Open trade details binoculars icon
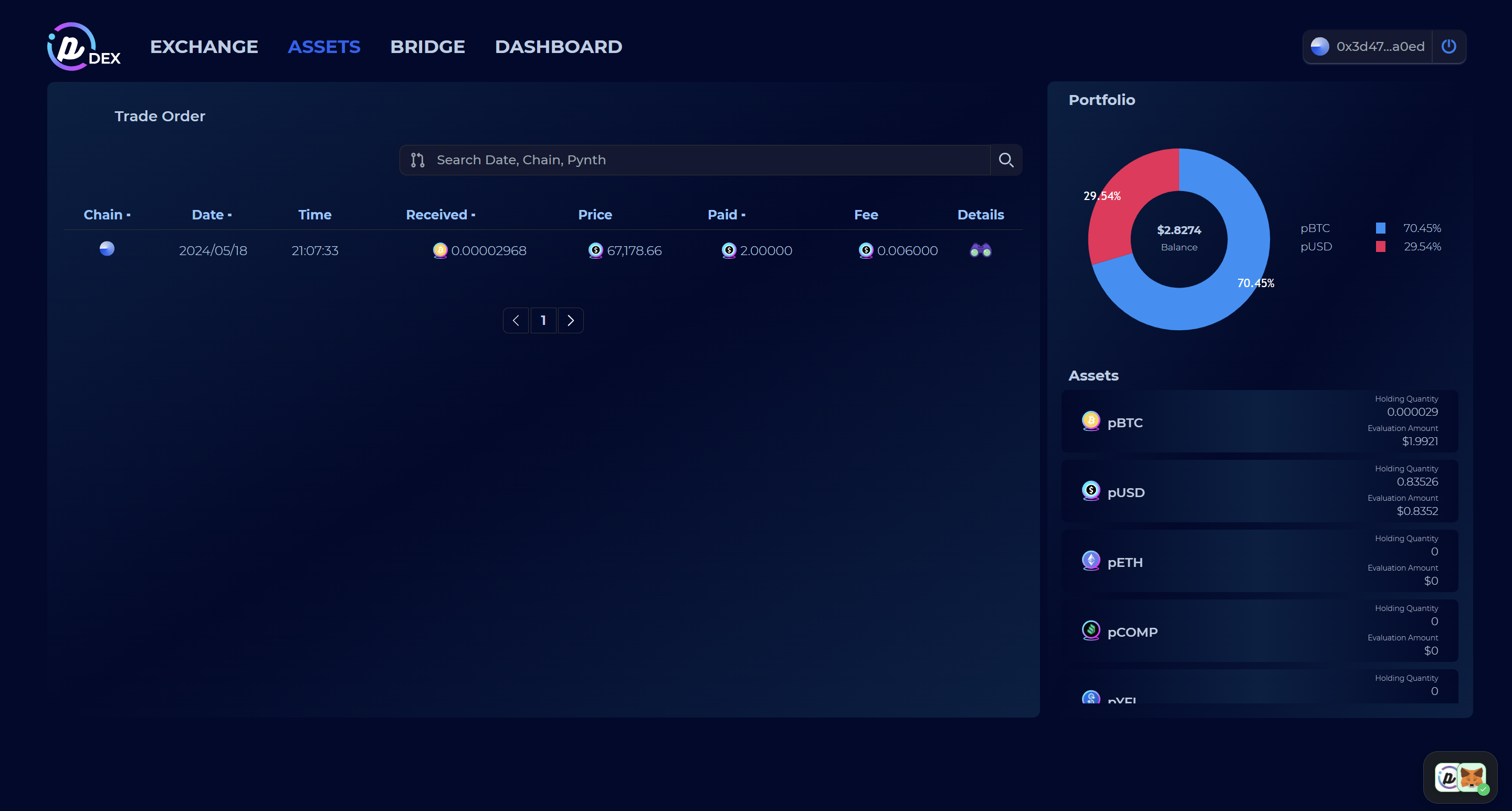 [980, 250]
